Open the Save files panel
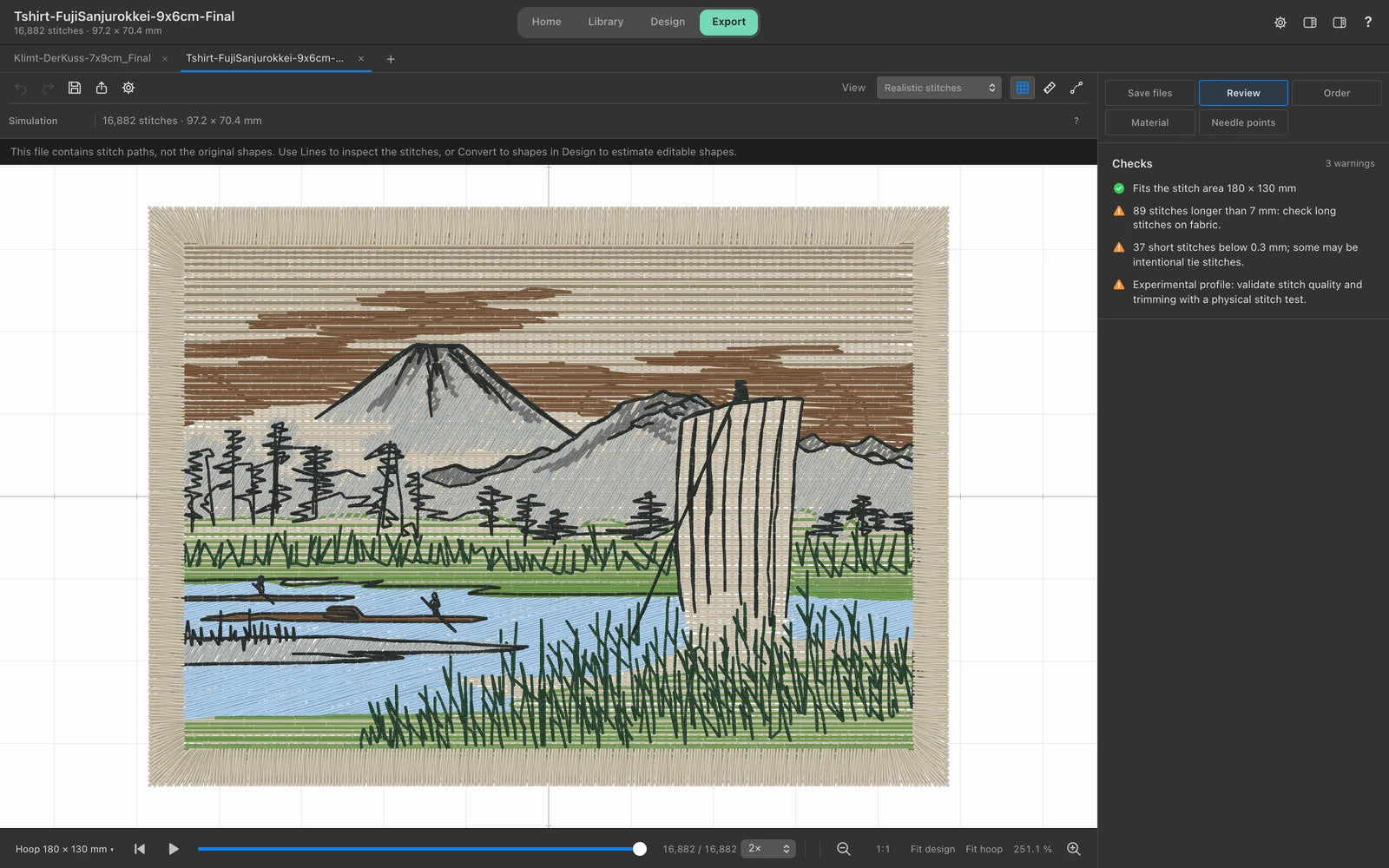 (1149, 93)
